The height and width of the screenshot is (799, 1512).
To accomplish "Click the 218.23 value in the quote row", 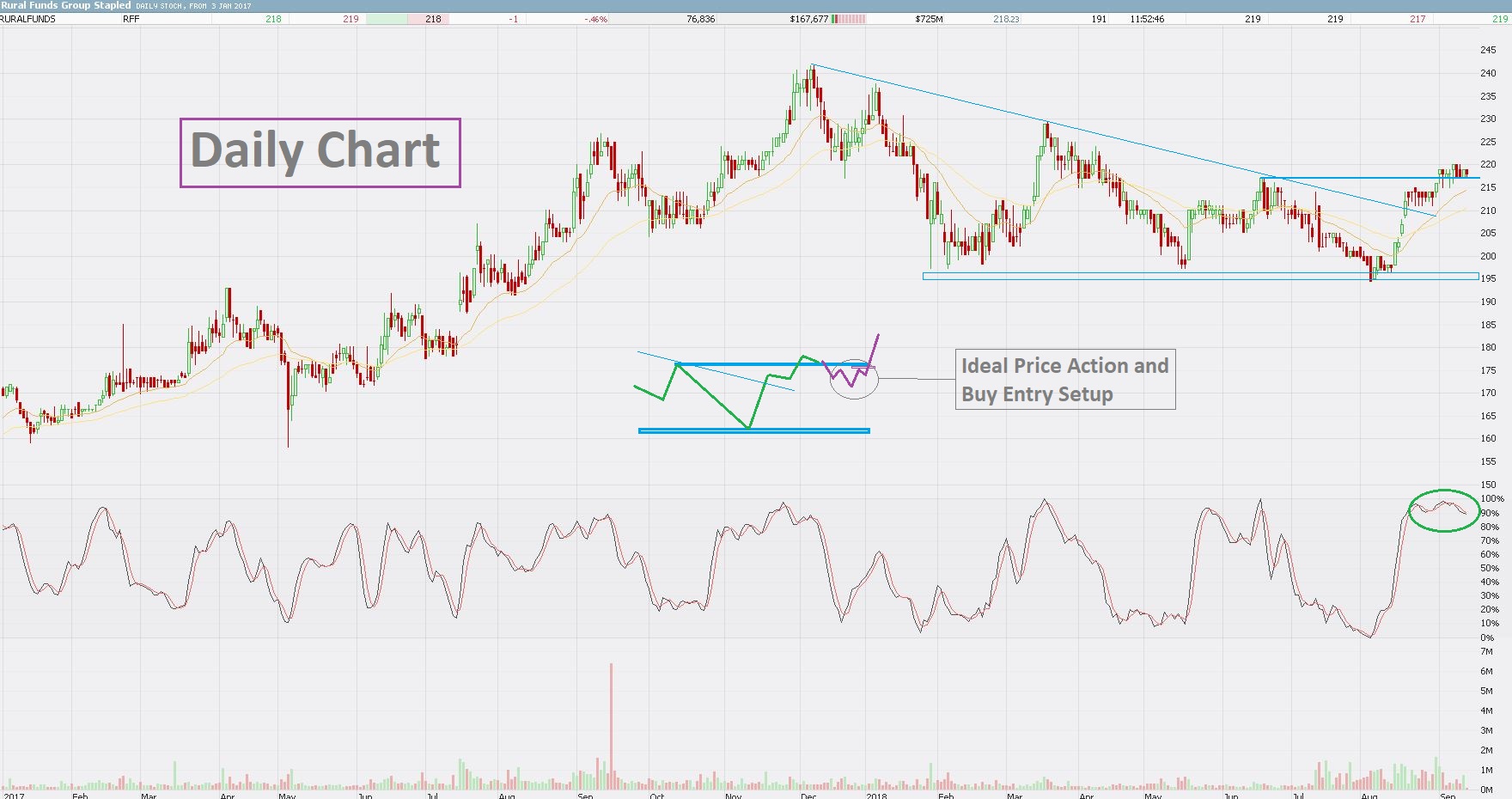I will click(x=1006, y=19).
